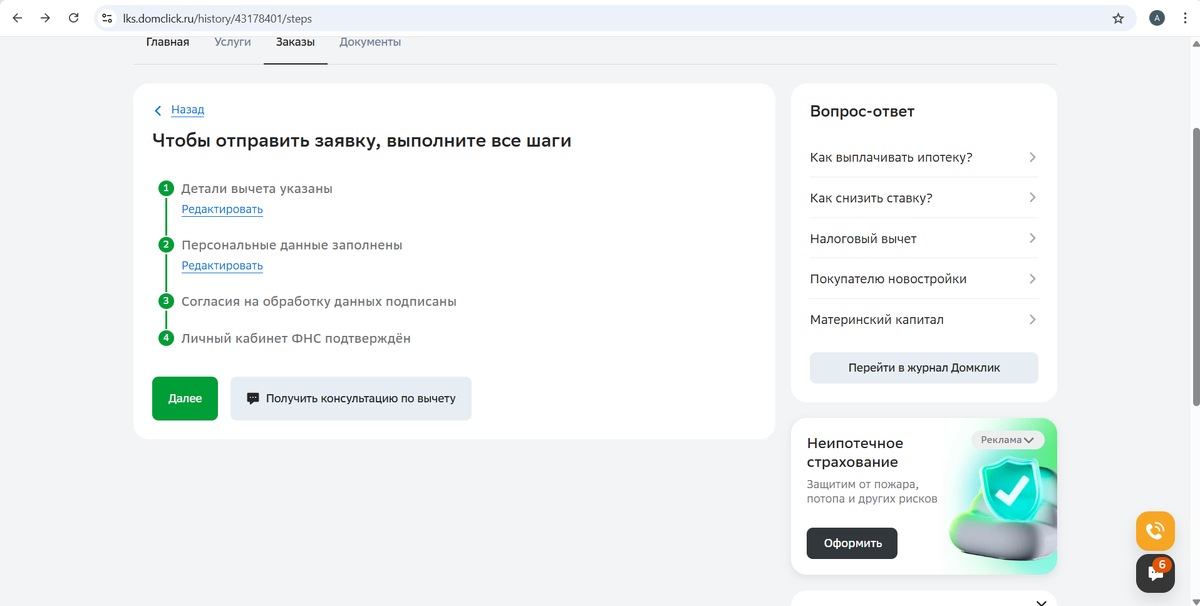Expand the 'Как снизить ставку?' chevron
1200x606 pixels.
[x=1032, y=198]
